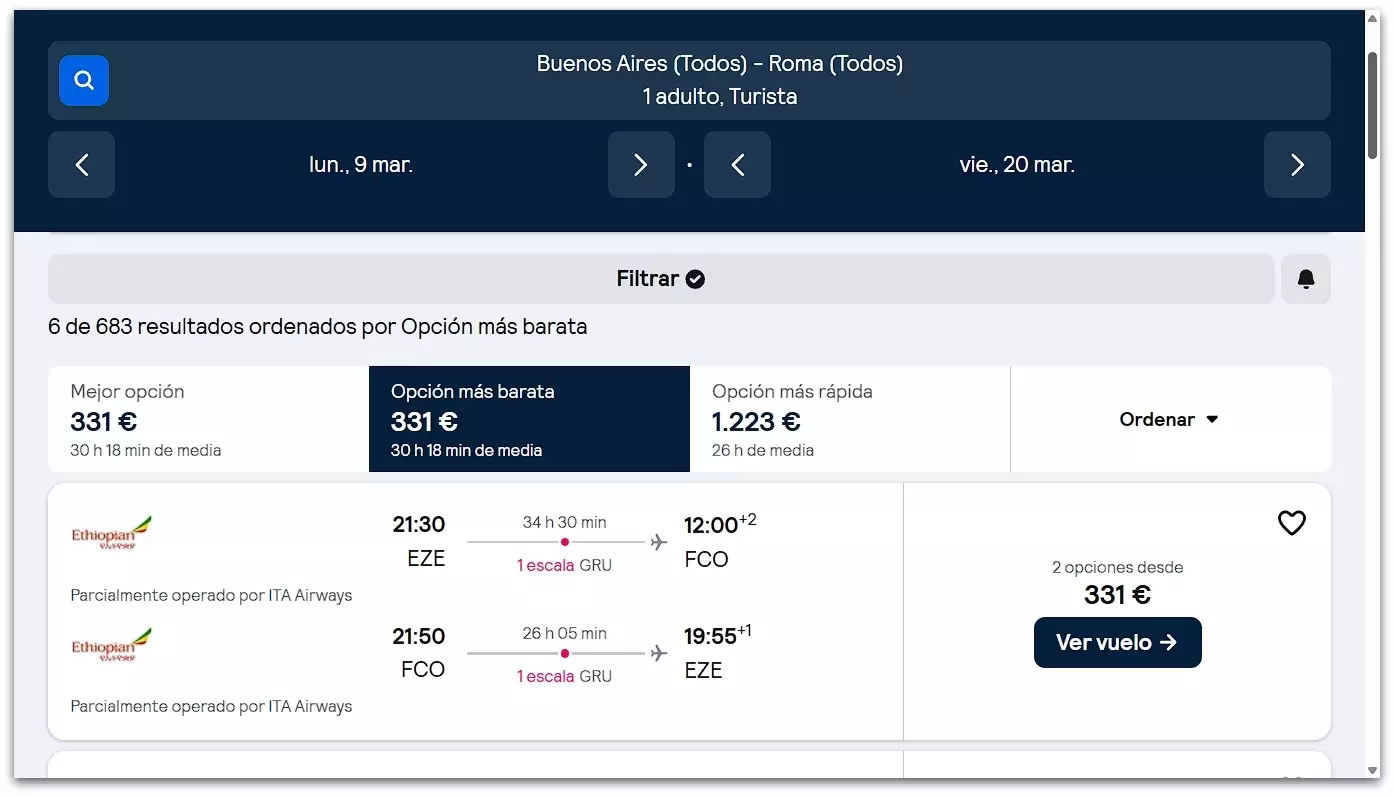Select the Mejor opción tab
The height and width of the screenshot is (796, 1394).
point(208,419)
